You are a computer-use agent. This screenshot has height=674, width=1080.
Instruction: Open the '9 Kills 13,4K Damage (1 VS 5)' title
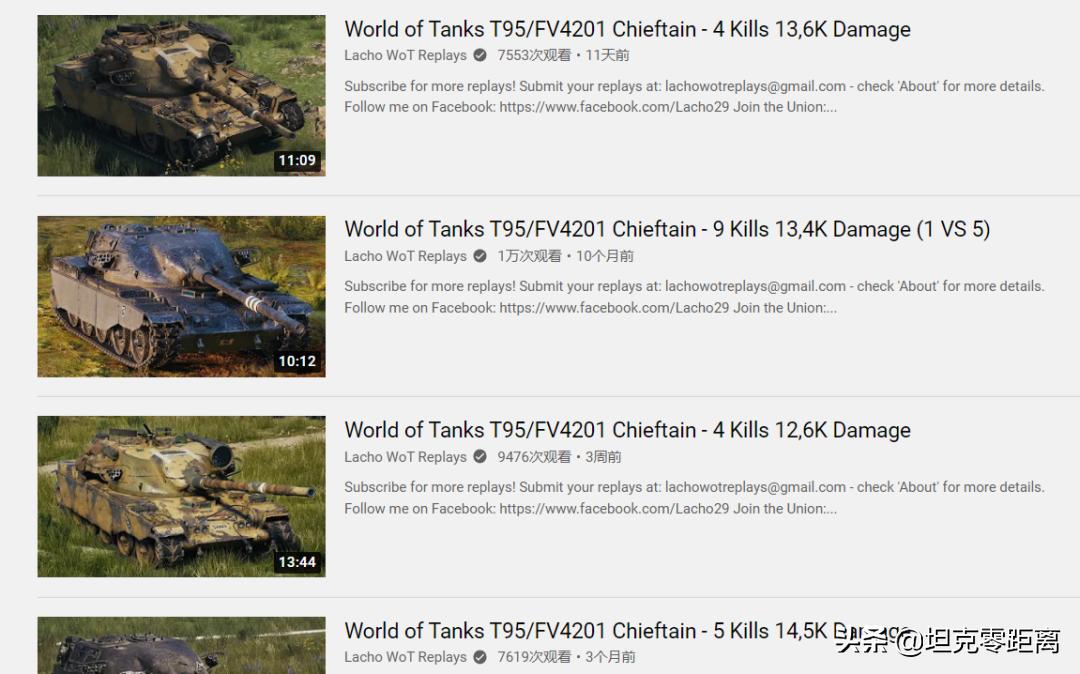(x=667, y=229)
